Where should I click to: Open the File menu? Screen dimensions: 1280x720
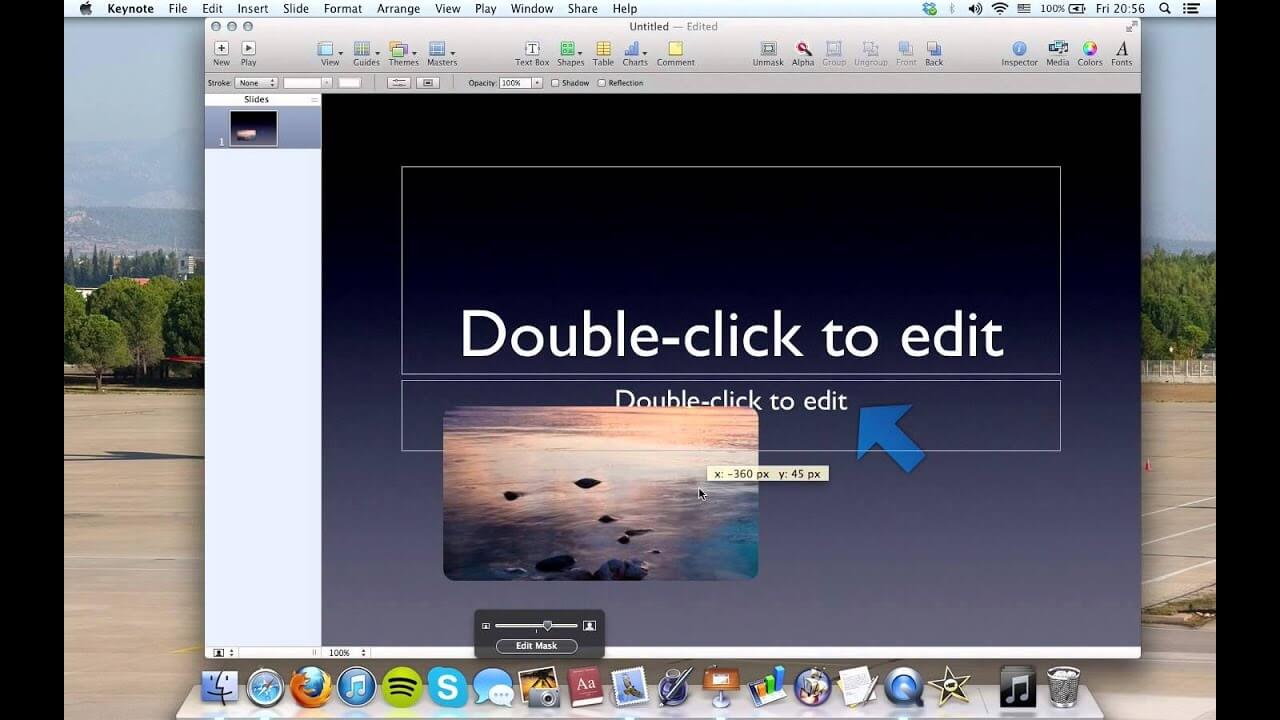pyautogui.click(x=178, y=9)
